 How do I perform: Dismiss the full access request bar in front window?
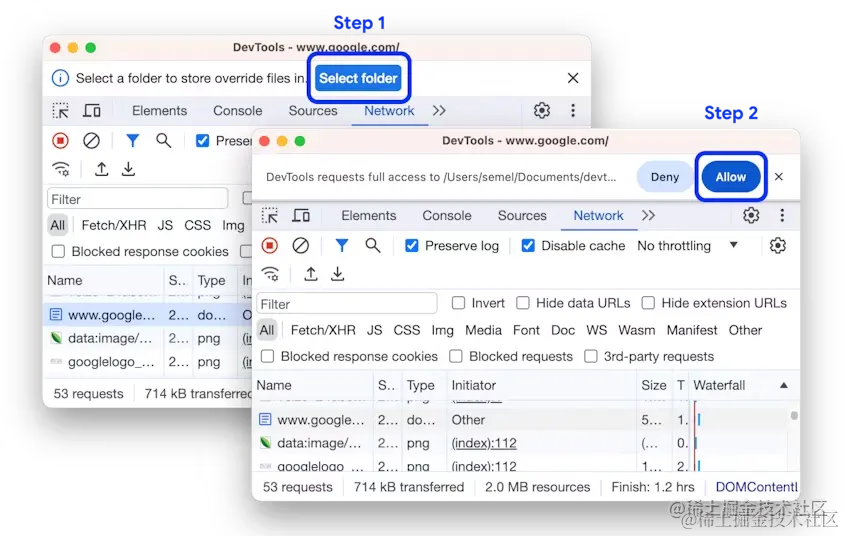coord(779,177)
